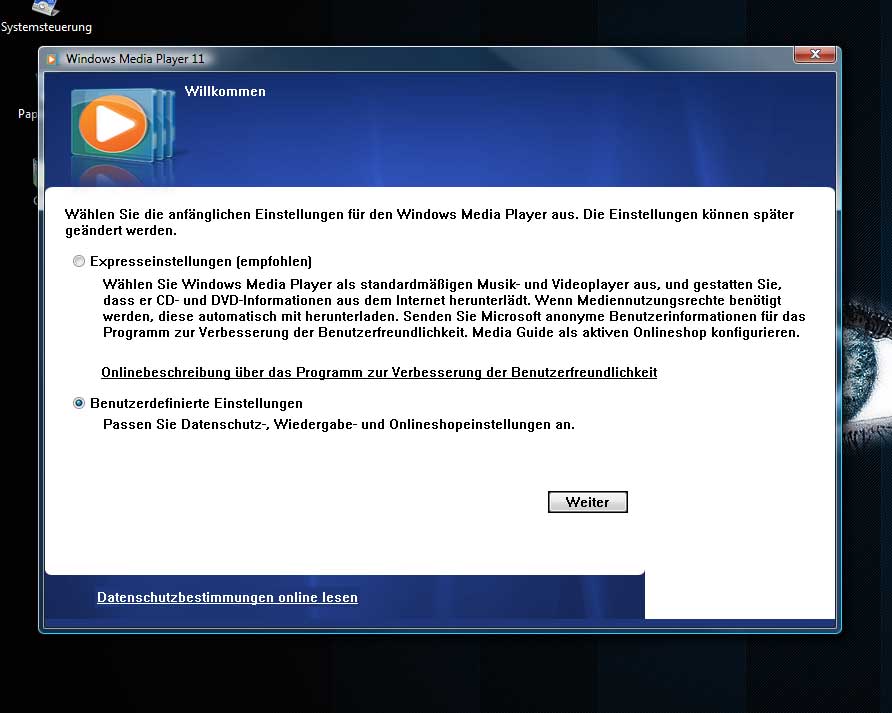Open Systemsteuerung desktop icon
This screenshot has width=892, height=713.
[46, 17]
